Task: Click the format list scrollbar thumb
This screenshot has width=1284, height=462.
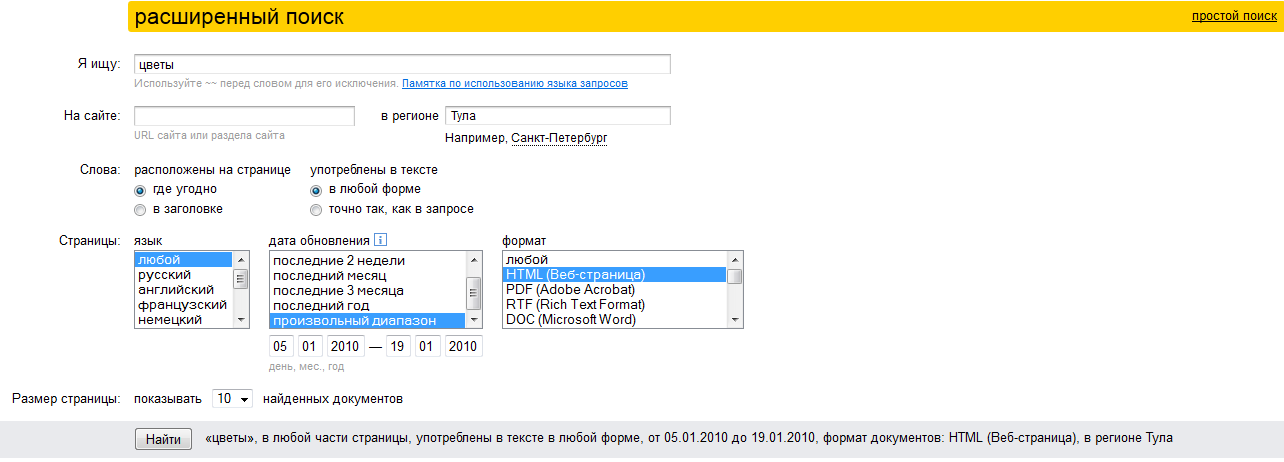Action: [735, 276]
